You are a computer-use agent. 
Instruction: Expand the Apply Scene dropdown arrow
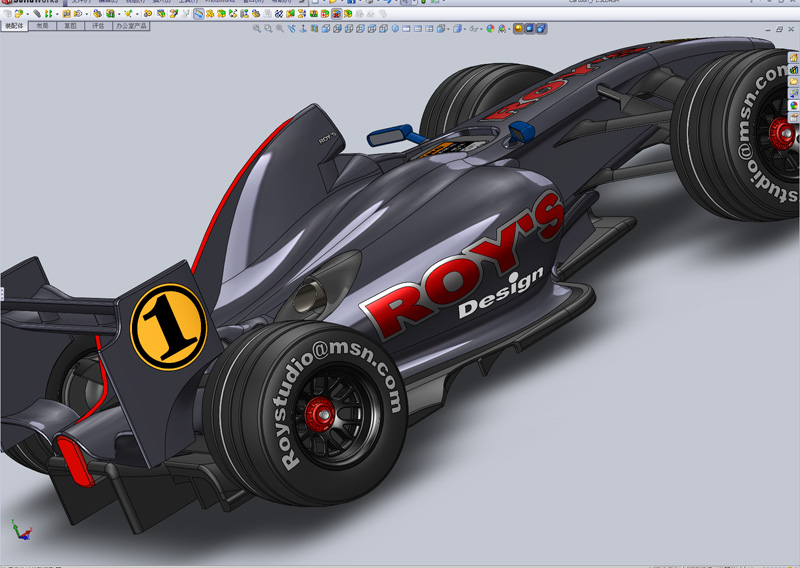tap(509, 29)
